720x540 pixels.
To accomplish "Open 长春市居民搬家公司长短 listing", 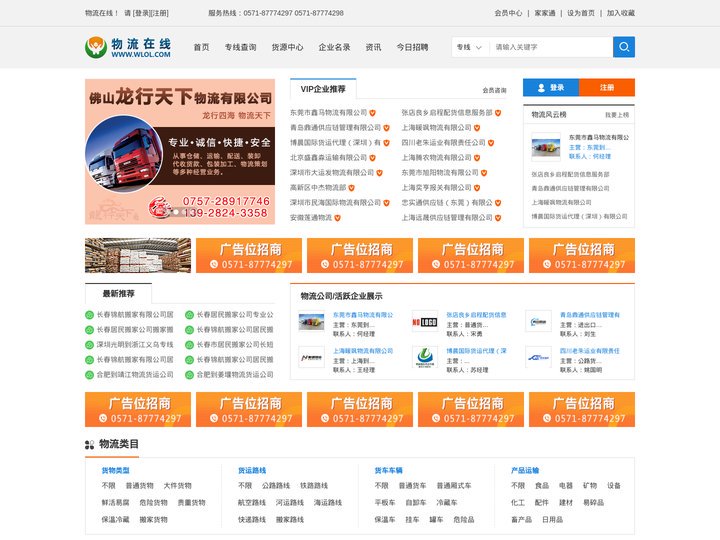I will coord(235,345).
